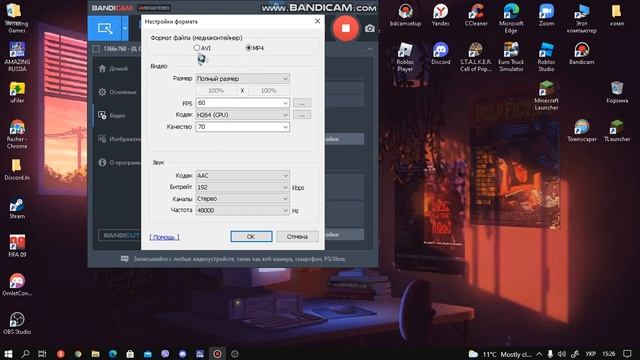Image resolution: width=640 pixels, height=360 pixels.
Task: Click the Bandicam icon in the taskbar
Action: [217, 354]
